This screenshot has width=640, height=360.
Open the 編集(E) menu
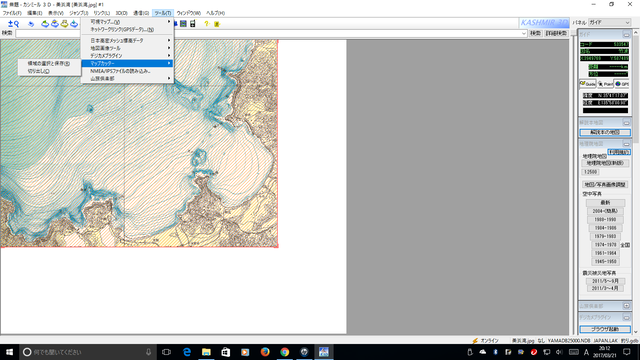click(35, 13)
